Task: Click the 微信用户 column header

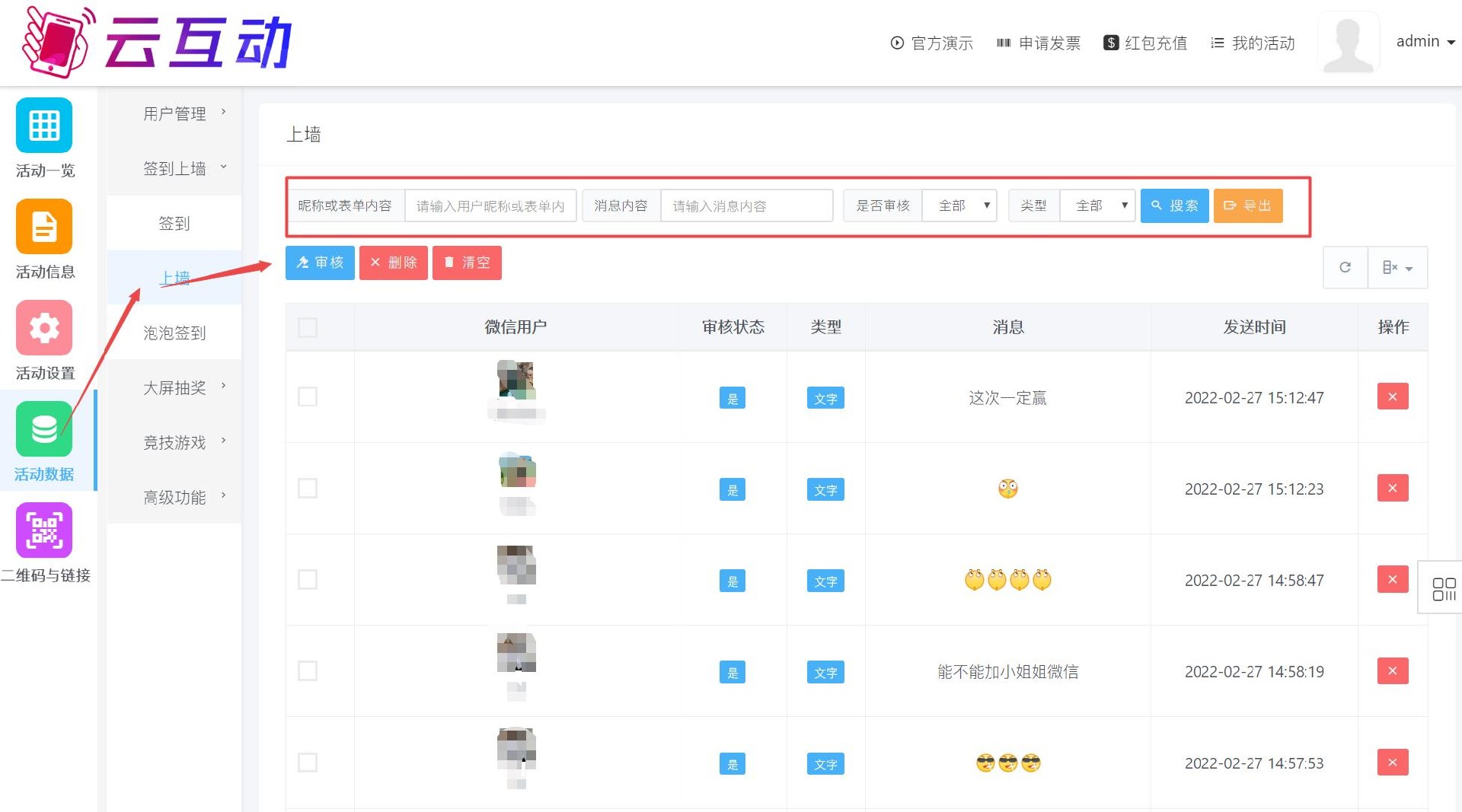Action: [x=516, y=327]
